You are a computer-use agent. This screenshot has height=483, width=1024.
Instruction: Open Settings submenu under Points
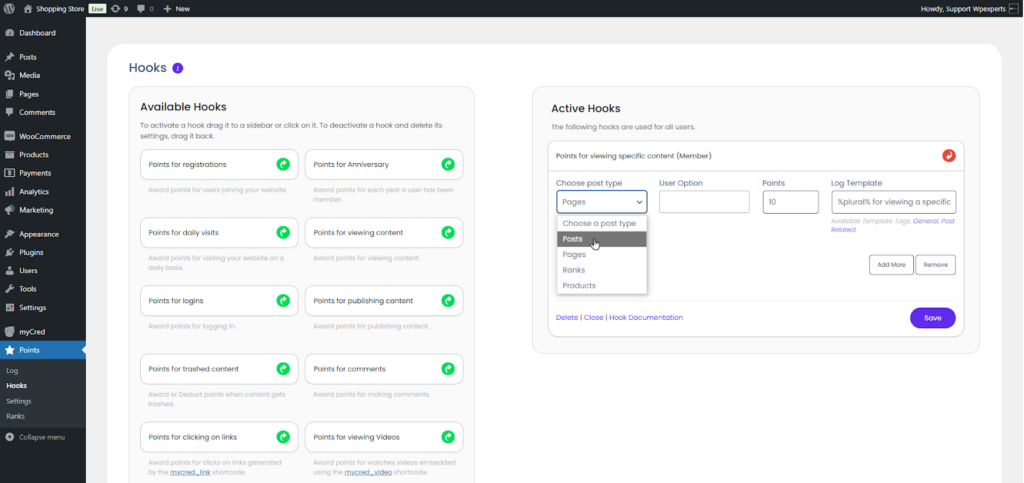19,401
